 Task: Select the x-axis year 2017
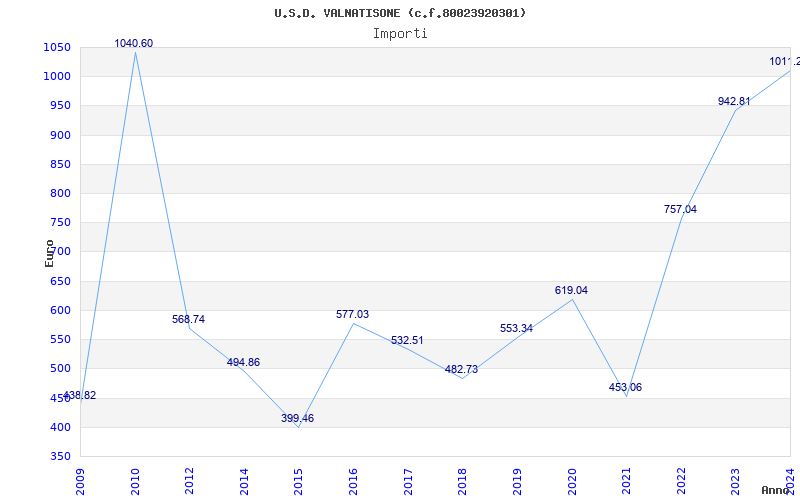click(408, 482)
